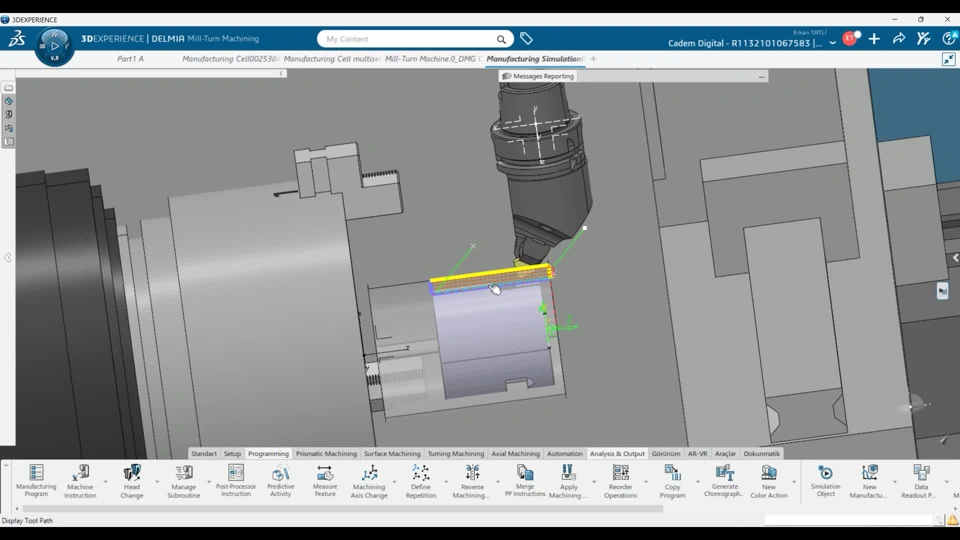This screenshot has height=540, width=960.
Task: Click the add plus button in top bar
Action: click(874, 39)
